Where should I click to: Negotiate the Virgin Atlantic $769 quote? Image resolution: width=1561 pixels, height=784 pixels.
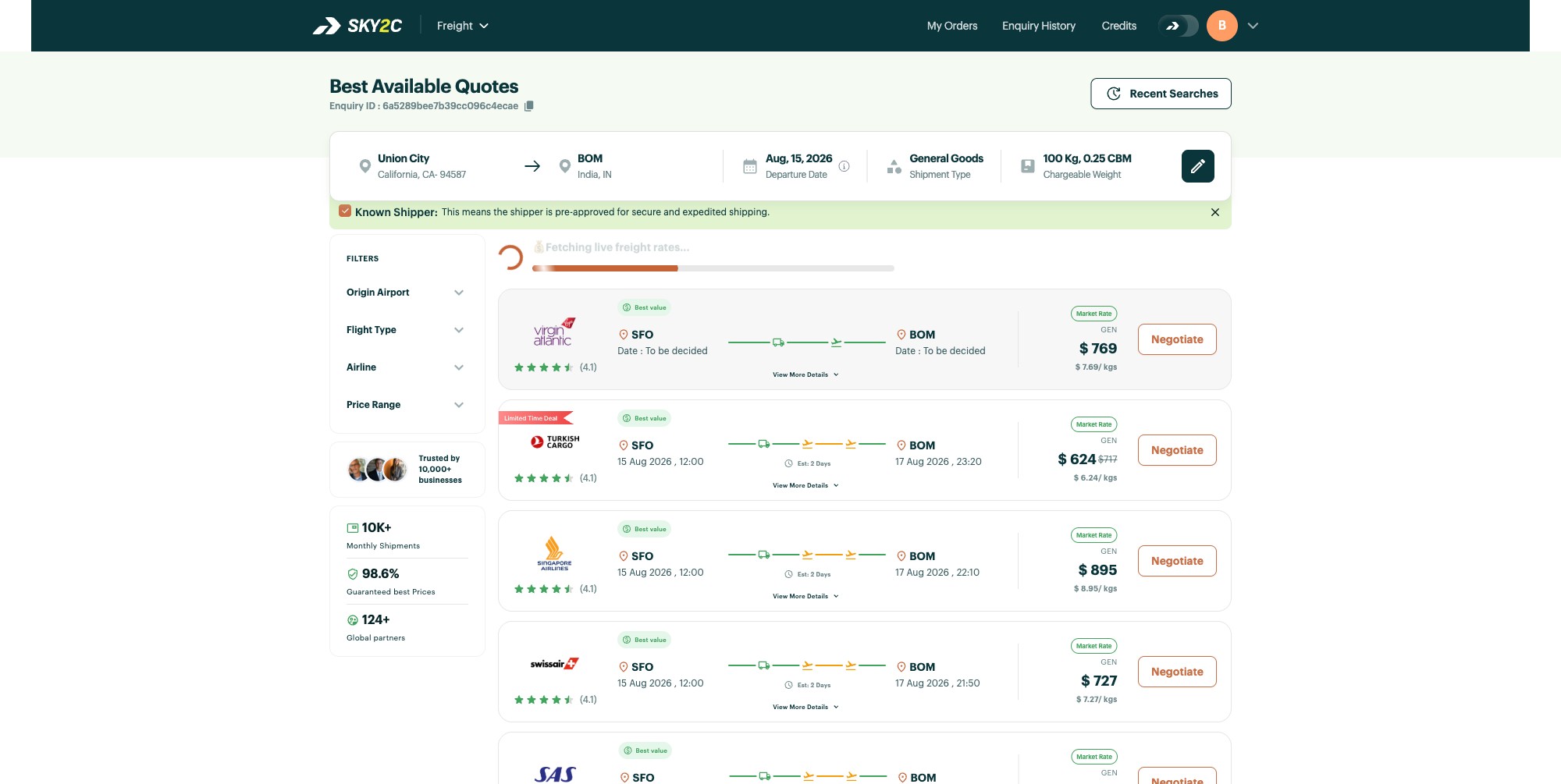1177,339
